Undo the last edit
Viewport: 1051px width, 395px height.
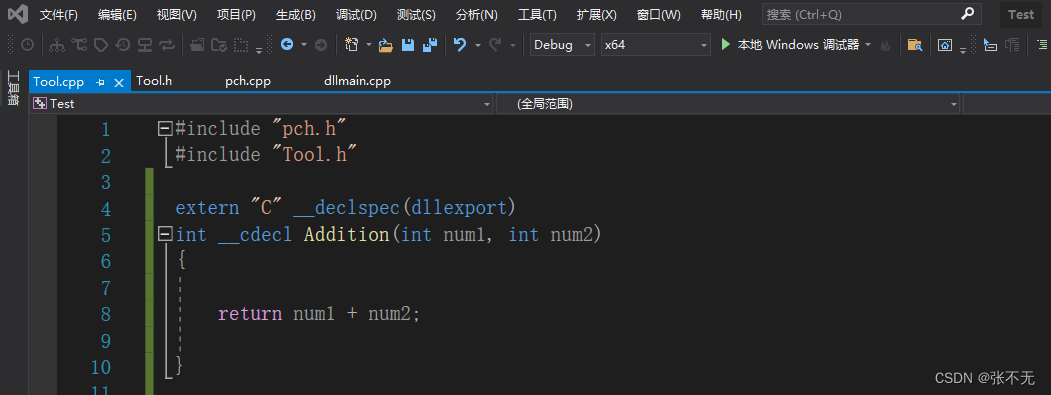coord(460,45)
